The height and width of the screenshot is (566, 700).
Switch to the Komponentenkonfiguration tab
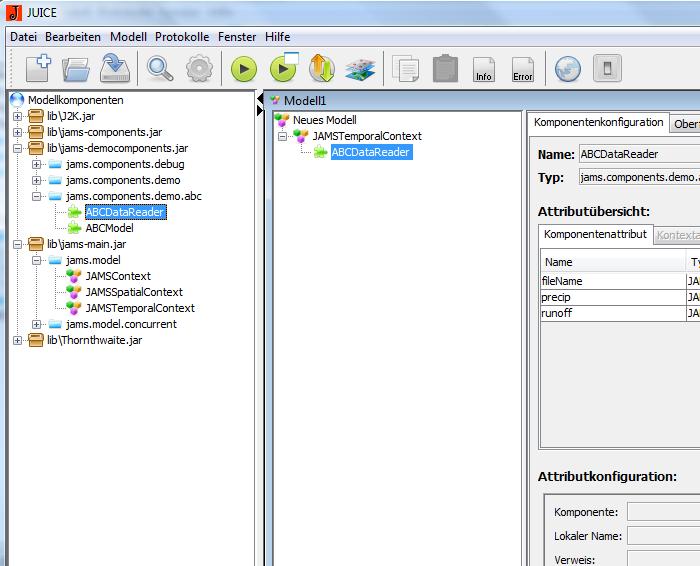(x=598, y=122)
